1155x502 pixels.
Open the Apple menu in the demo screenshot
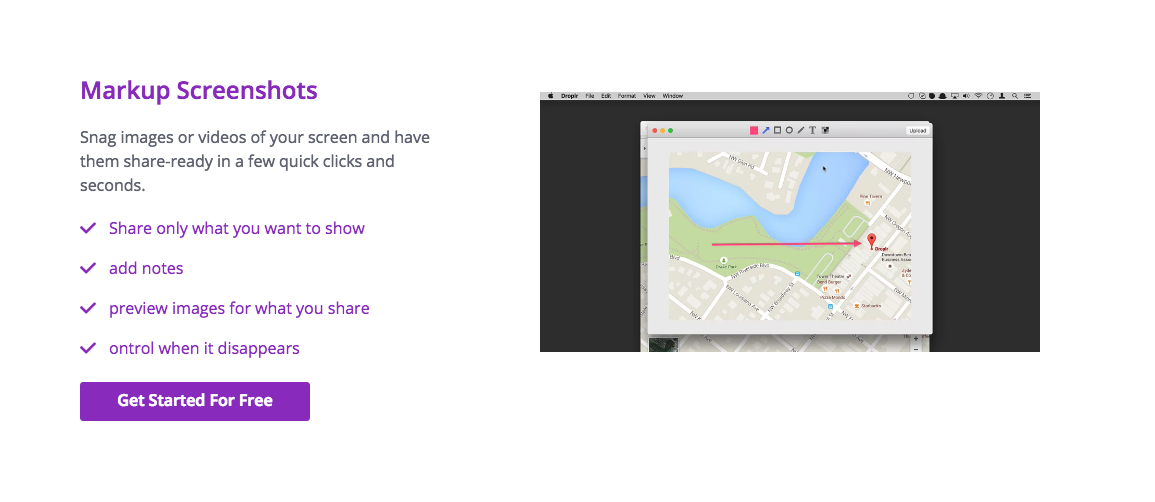pos(550,96)
